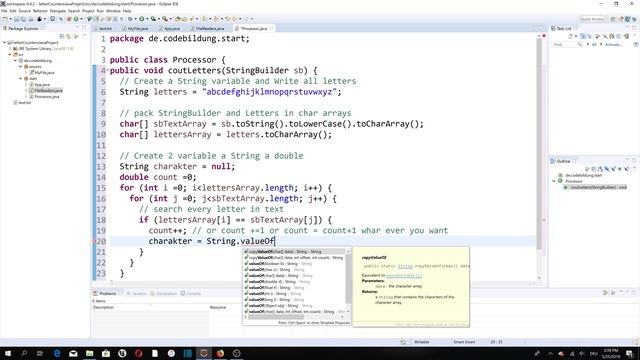Open the Refactor menu
Screen dimensions: 640x360
coord(40,11)
